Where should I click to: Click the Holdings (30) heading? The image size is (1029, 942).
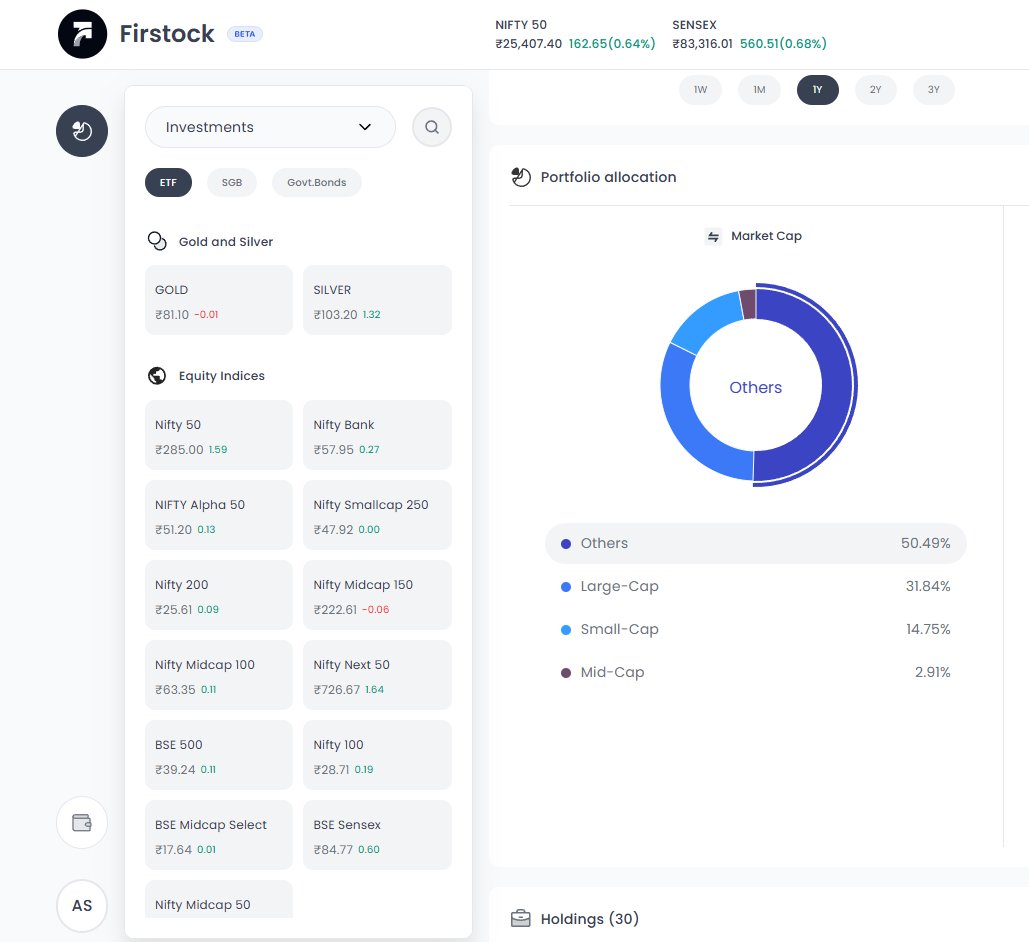590,918
